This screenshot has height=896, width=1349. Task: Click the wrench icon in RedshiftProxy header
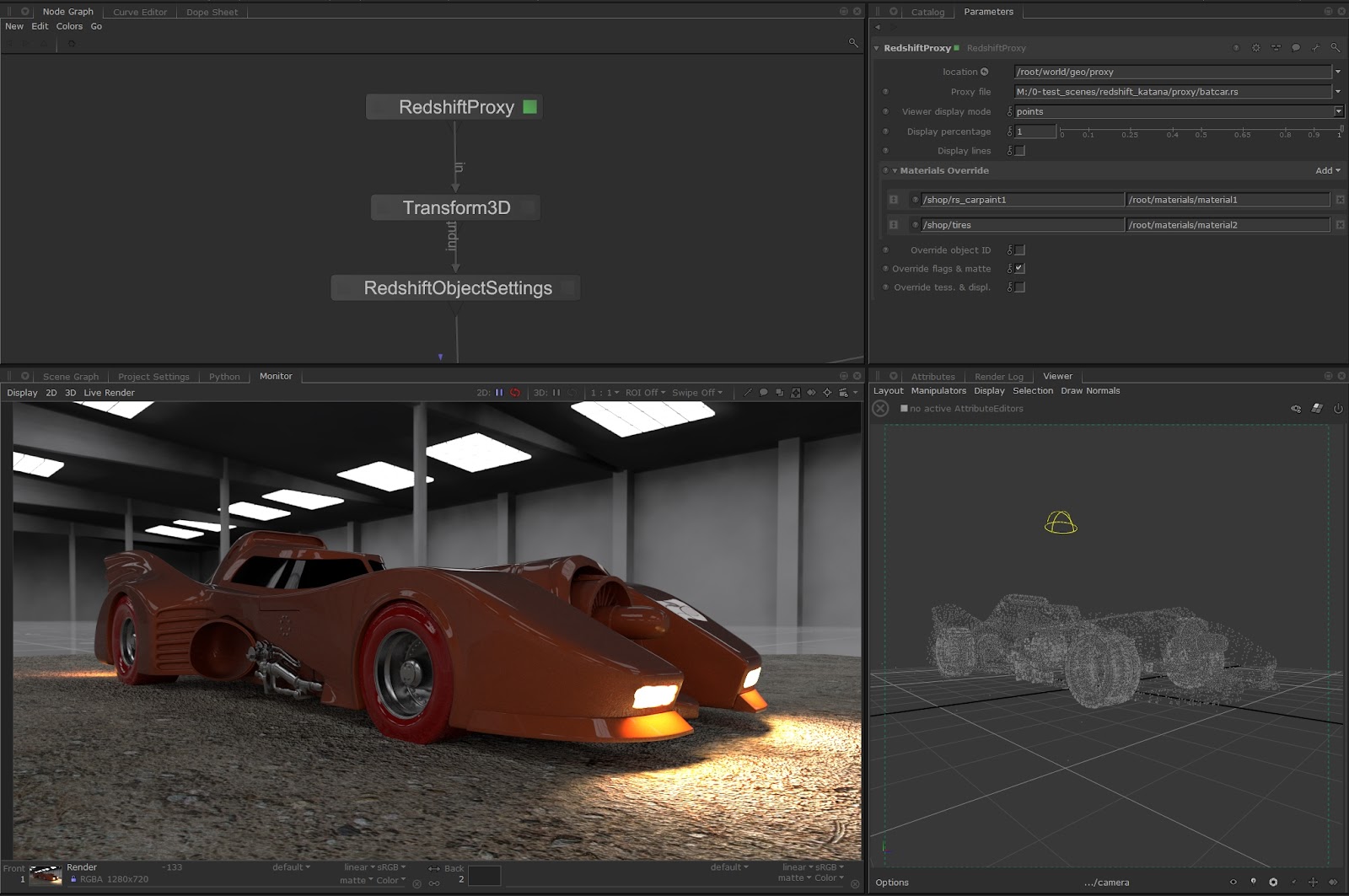[x=1315, y=48]
